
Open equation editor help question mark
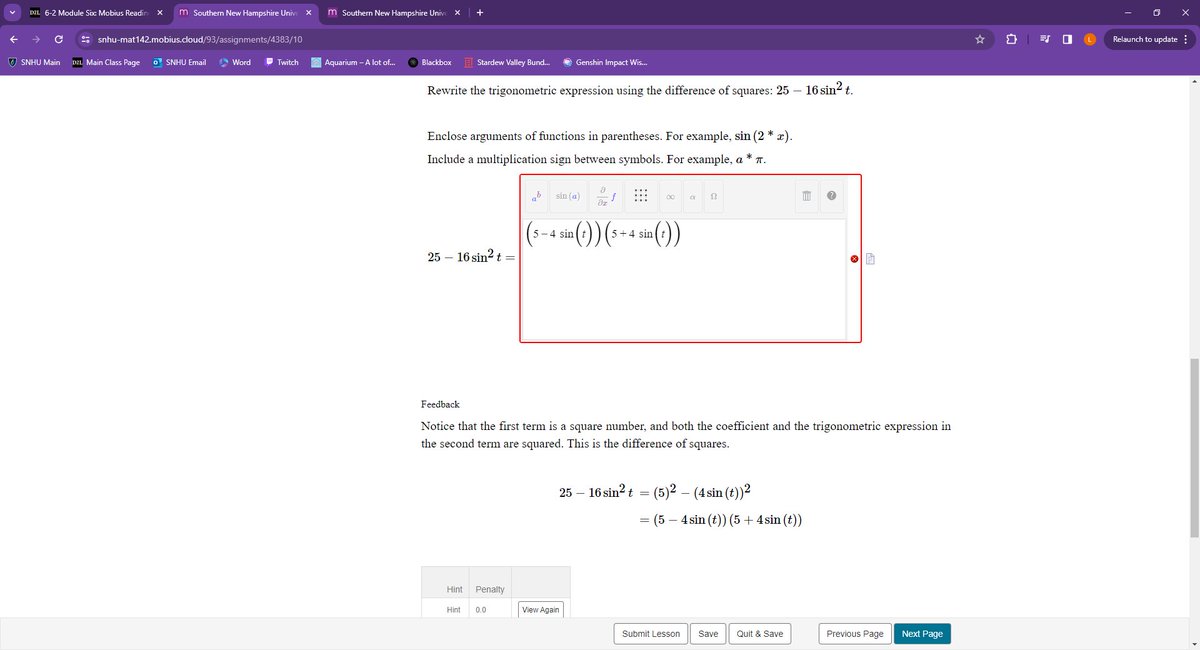click(831, 197)
